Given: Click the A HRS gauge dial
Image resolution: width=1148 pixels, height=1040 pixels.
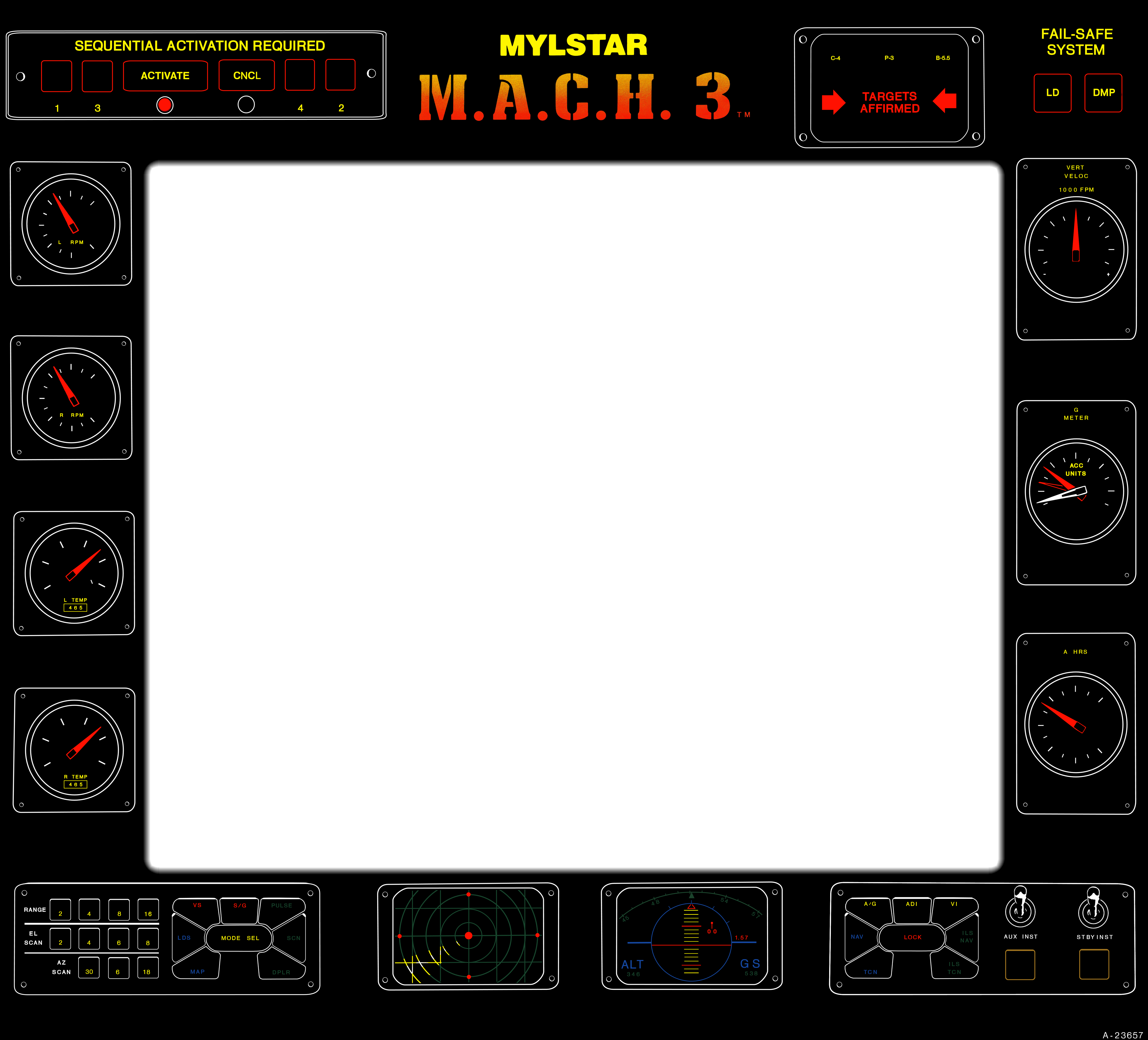Looking at the screenshot, I should click(1076, 725).
